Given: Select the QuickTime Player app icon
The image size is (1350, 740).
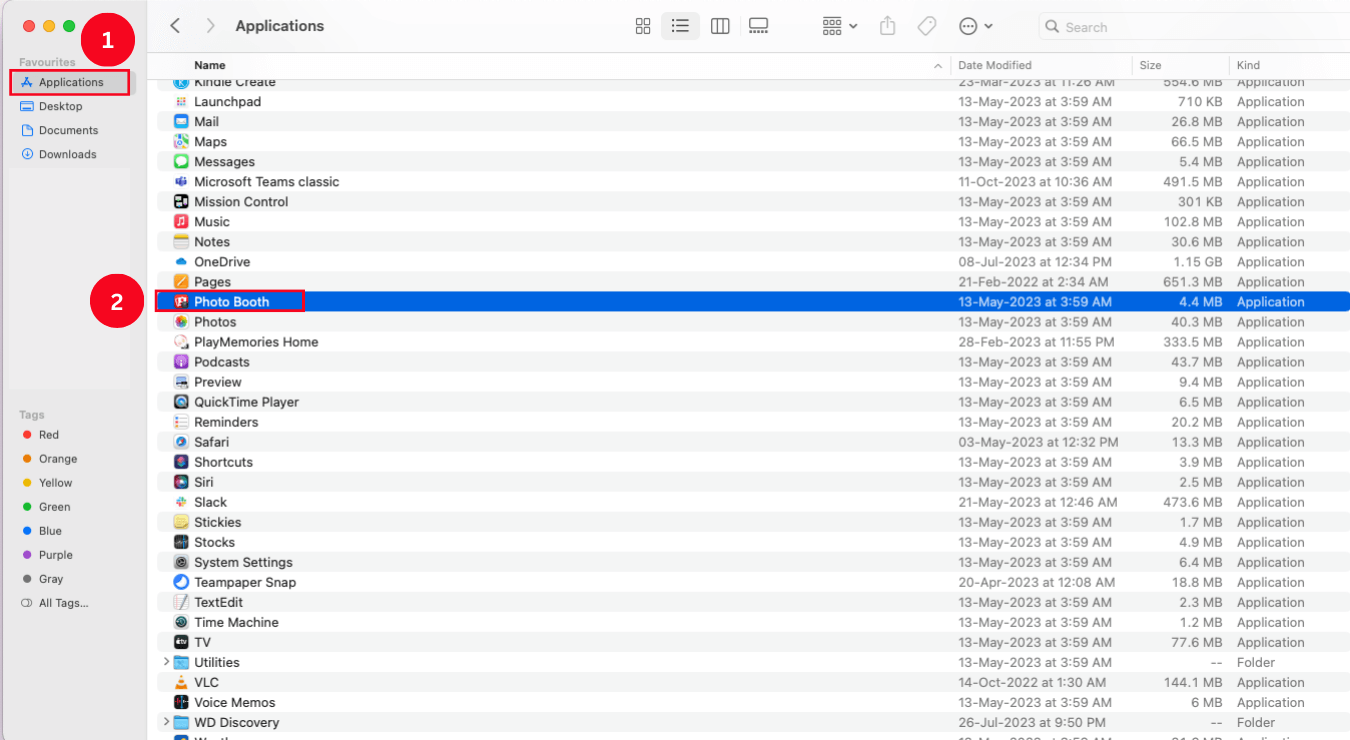Looking at the screenshot, I should [181, 402].
